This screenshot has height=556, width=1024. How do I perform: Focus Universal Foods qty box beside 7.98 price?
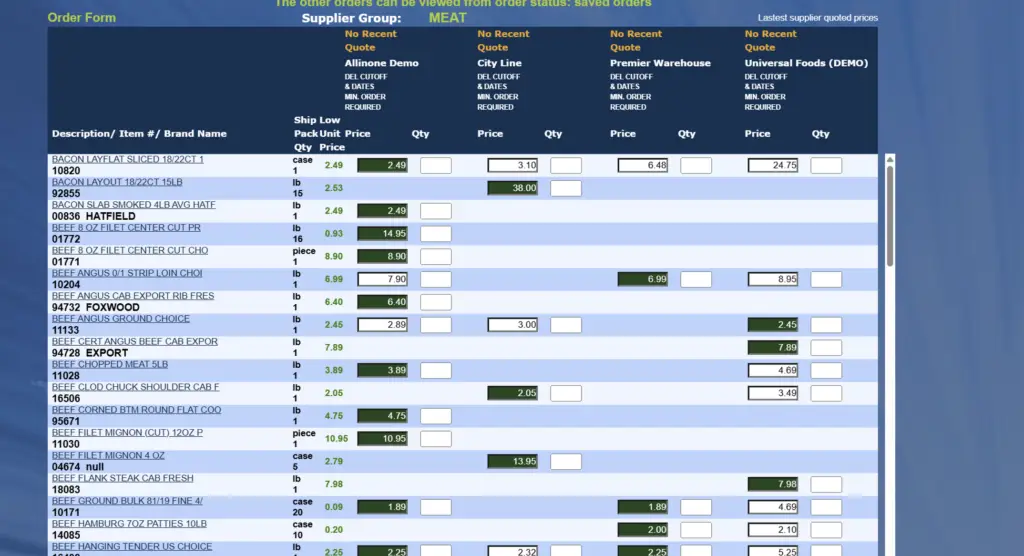(x=826, y=485)
